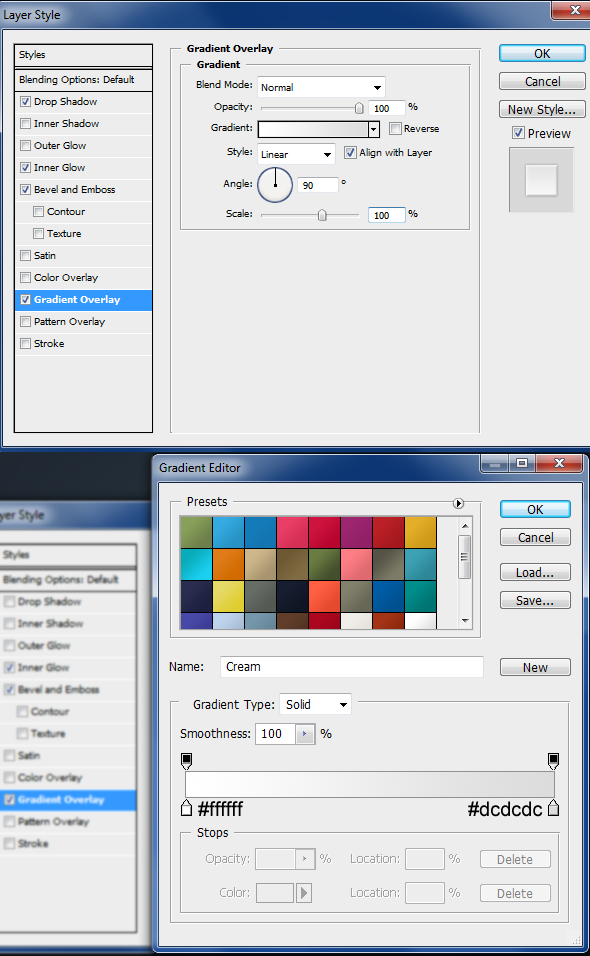Viewport: 590px width, 956px height.
Task: Enable the Texture checkbox
Action: click(x=38, y=234)
